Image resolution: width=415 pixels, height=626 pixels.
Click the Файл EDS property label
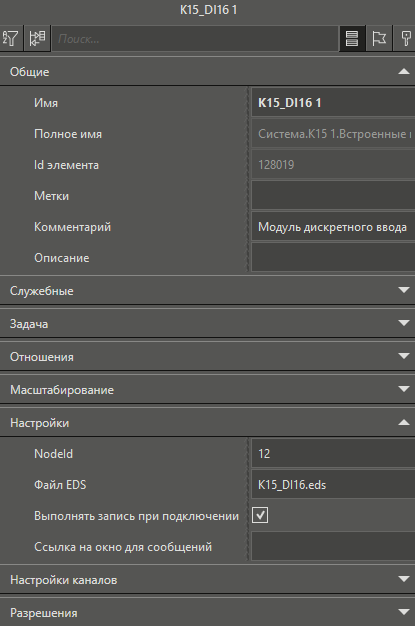pyautogui.click(x=60, y=485)
